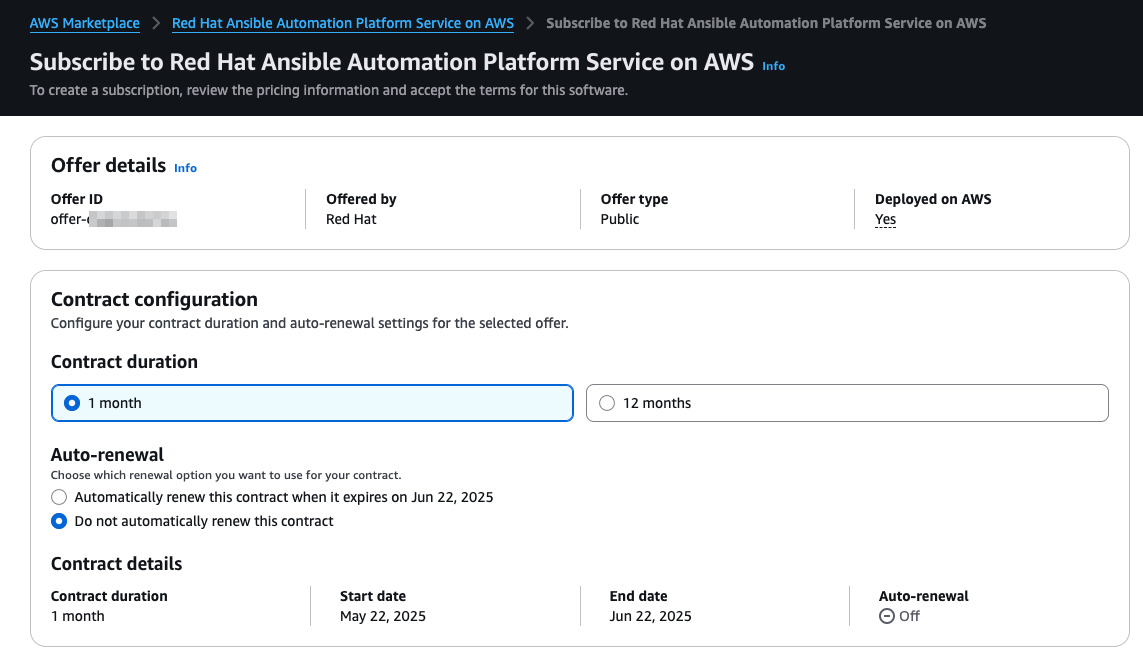1143x661 pixels.
Task: Click the Start date value May 22, 2025
Action: tap(383, 617)
